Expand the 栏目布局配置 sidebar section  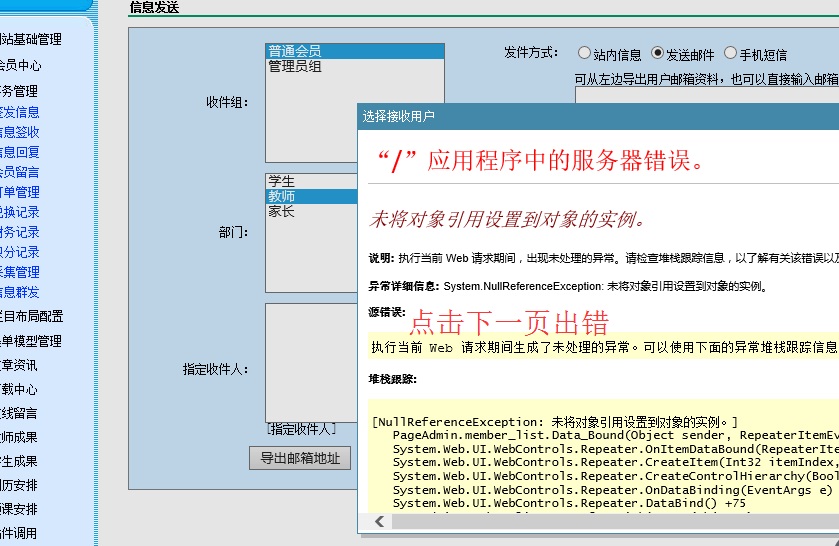tap(30, 316)
